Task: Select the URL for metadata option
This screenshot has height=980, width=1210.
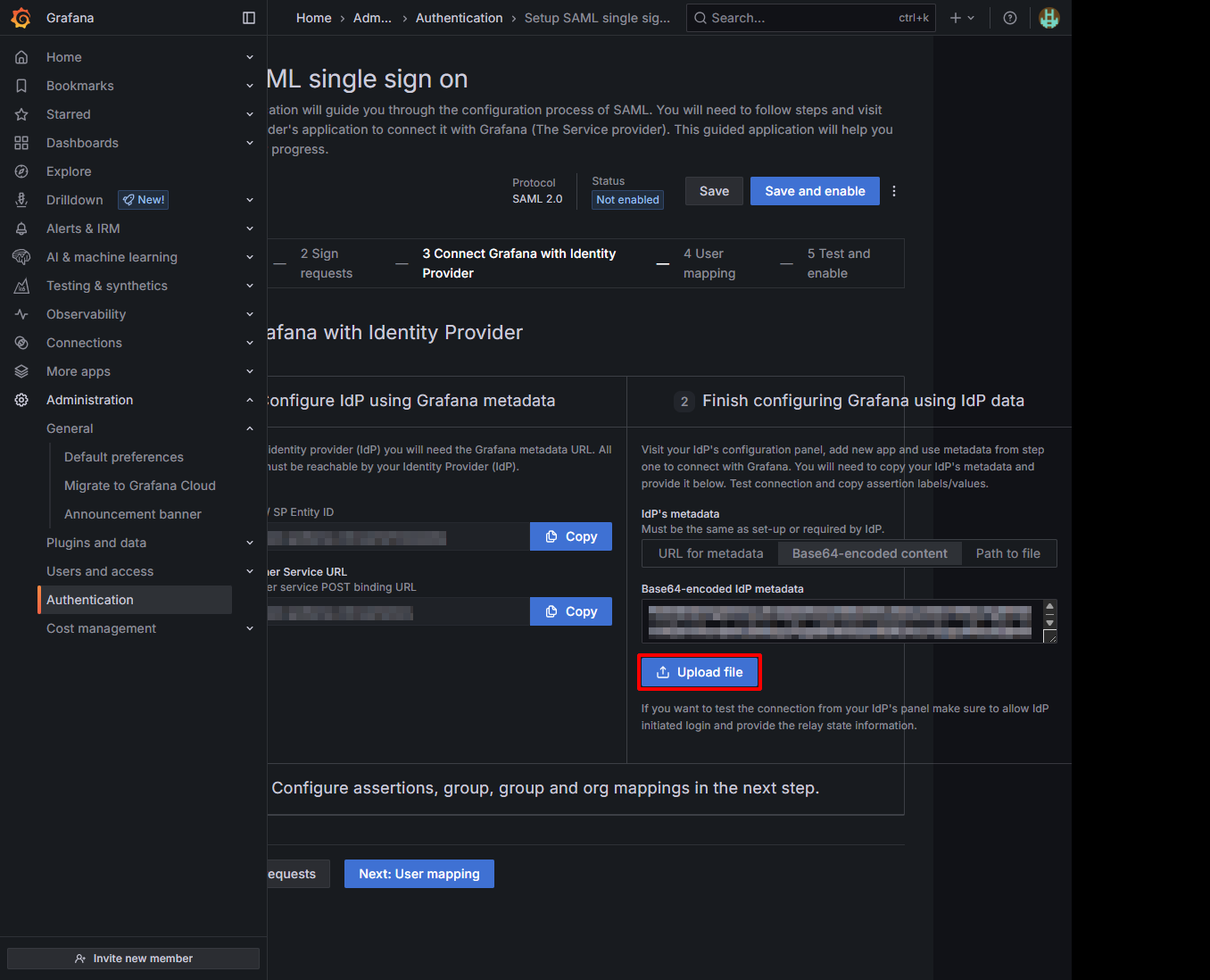Action: 710,553
